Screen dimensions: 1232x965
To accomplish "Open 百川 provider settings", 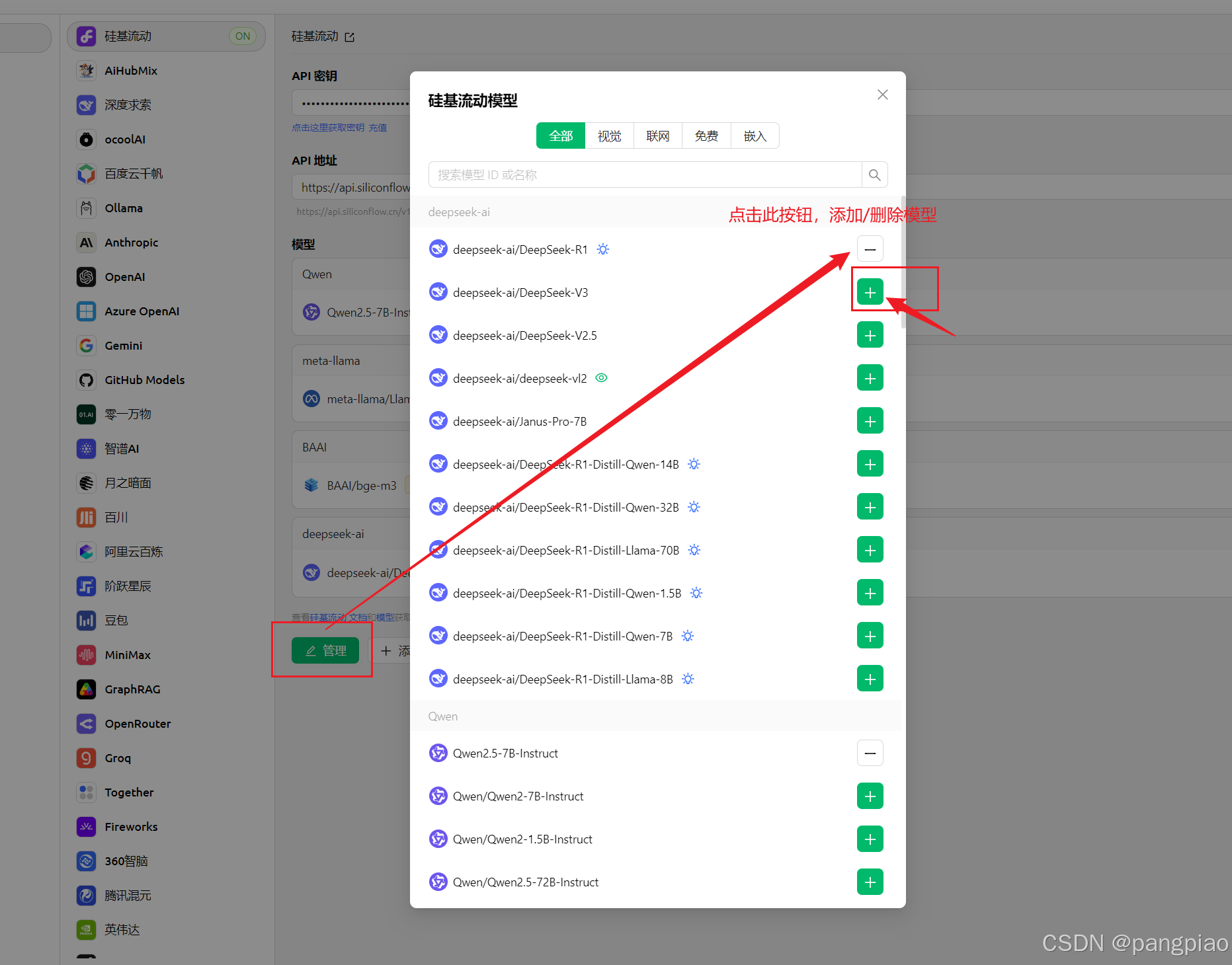I will [x=165, y=518].
